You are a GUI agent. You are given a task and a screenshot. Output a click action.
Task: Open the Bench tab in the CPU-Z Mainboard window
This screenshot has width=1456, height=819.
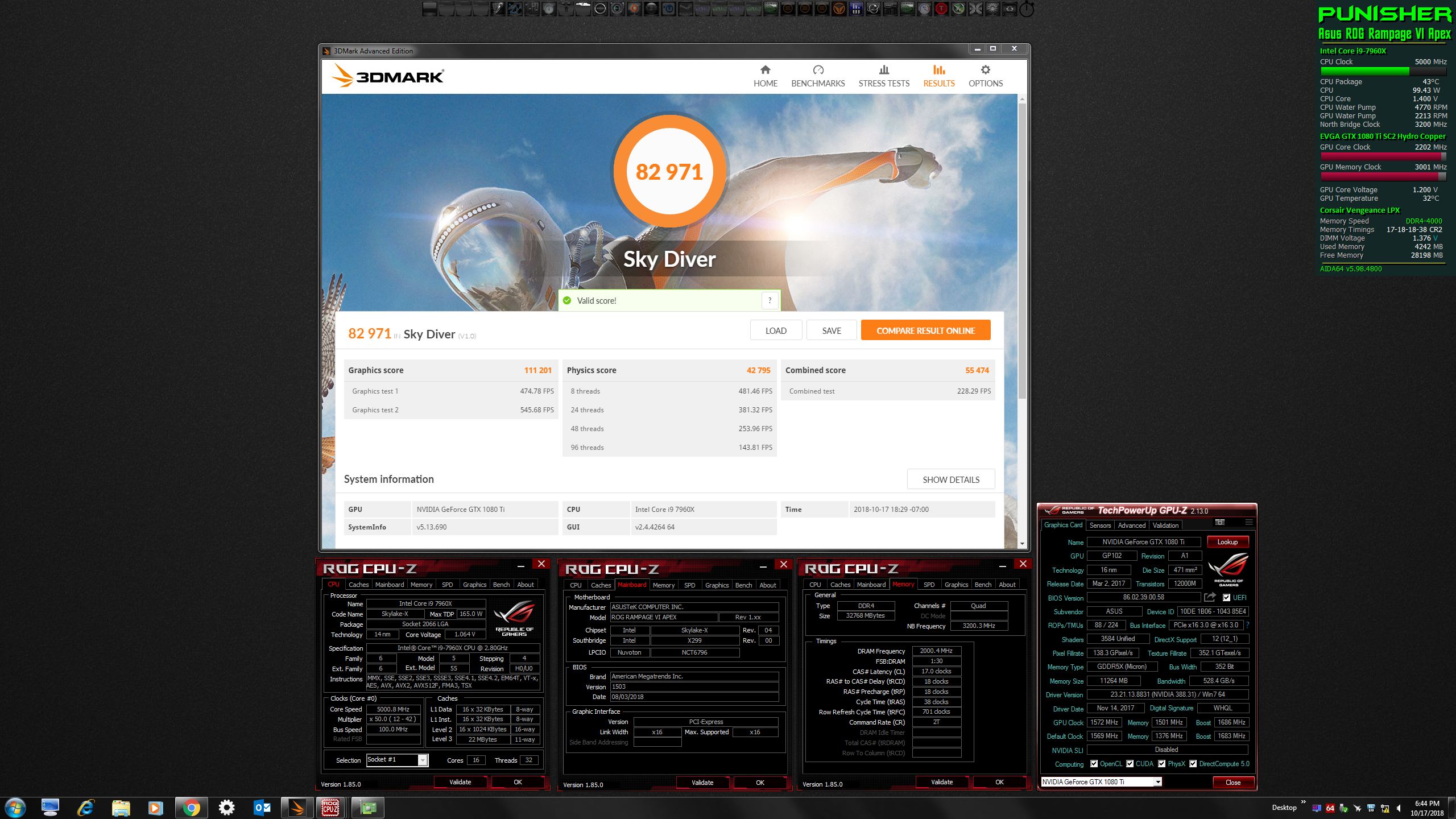tap(743, 585)
